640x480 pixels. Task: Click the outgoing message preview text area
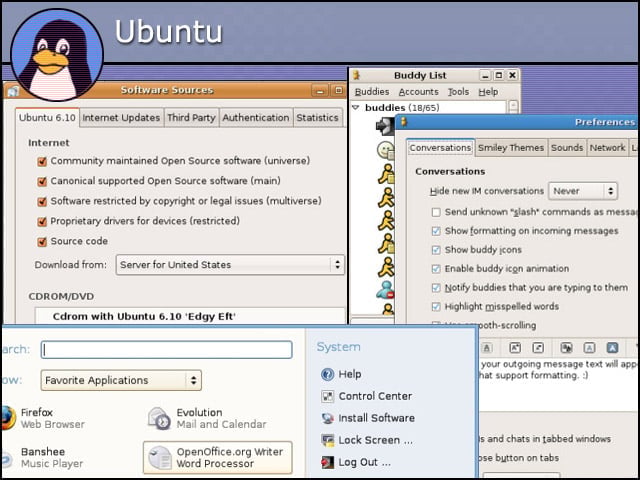click(559, 384)
